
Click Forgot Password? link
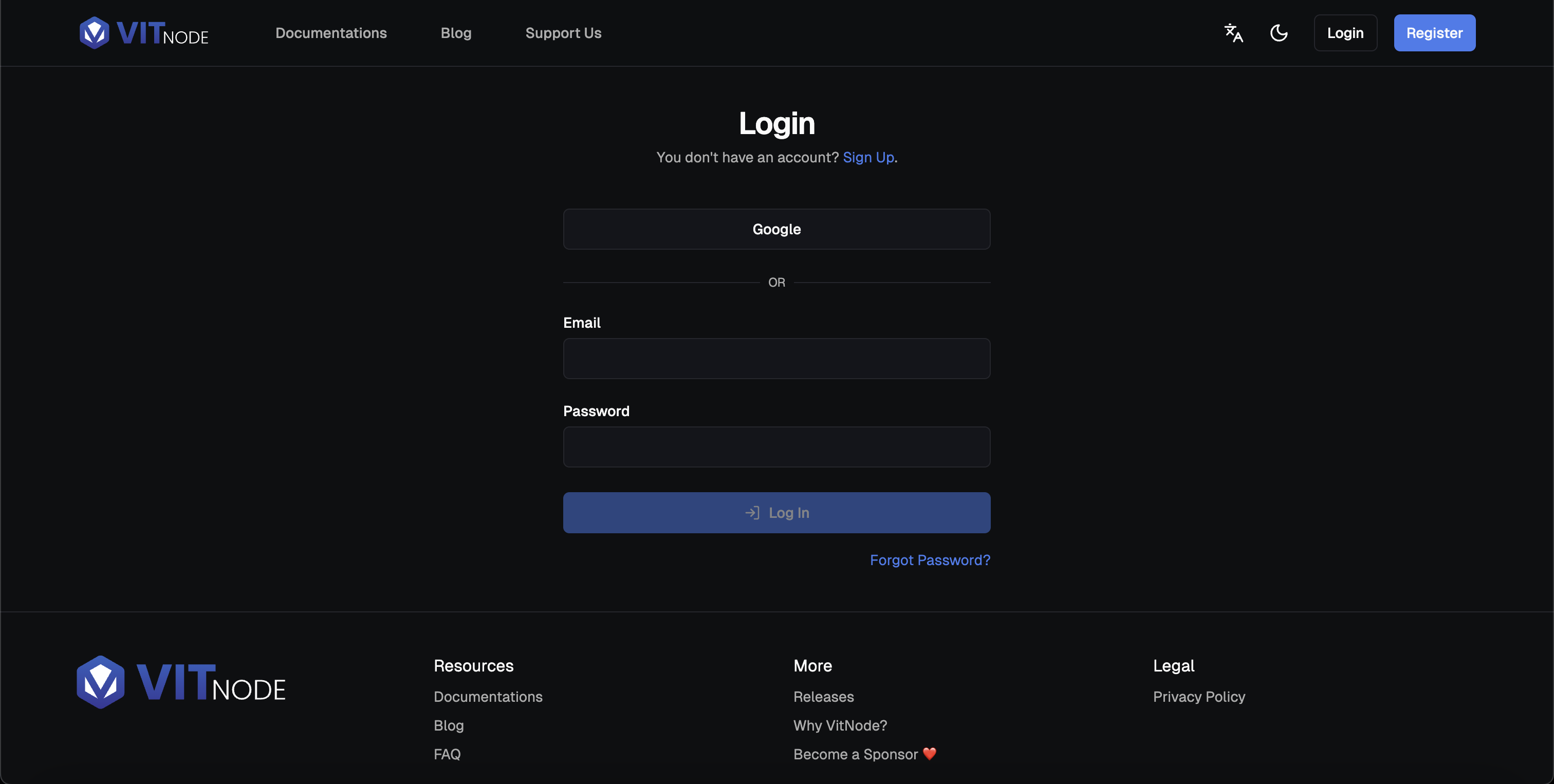pyautogui.click(x=930, y=560)
